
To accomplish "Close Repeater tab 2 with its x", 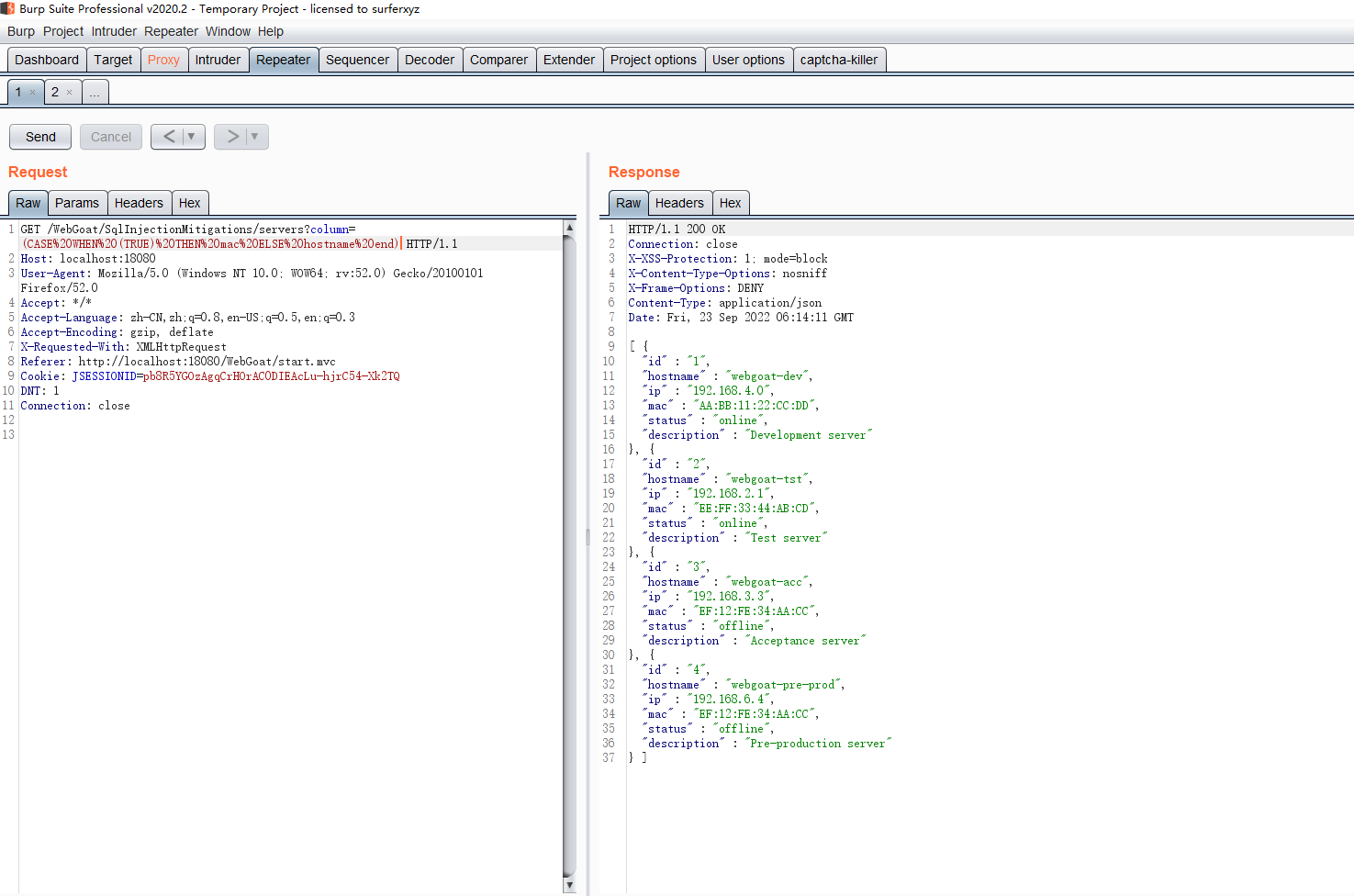I will pyautogui.click(x=69, y=93).
